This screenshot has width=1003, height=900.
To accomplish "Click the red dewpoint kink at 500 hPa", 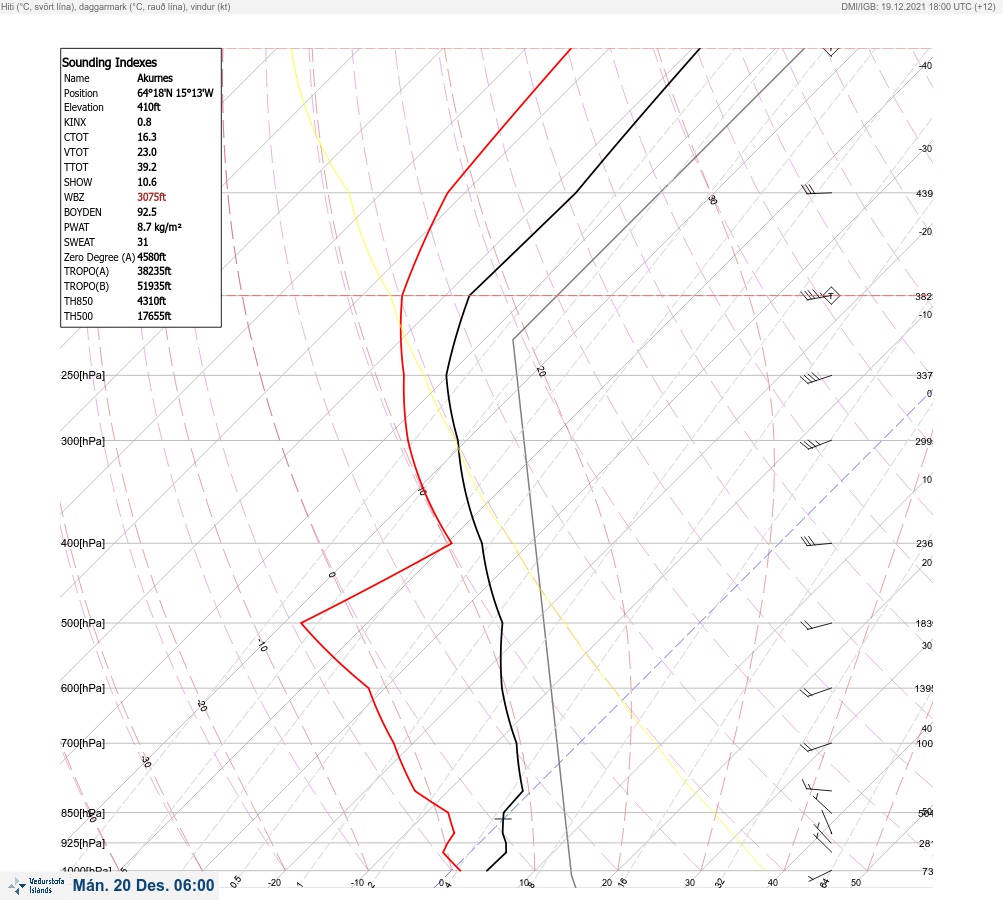I will click(302, 622).
